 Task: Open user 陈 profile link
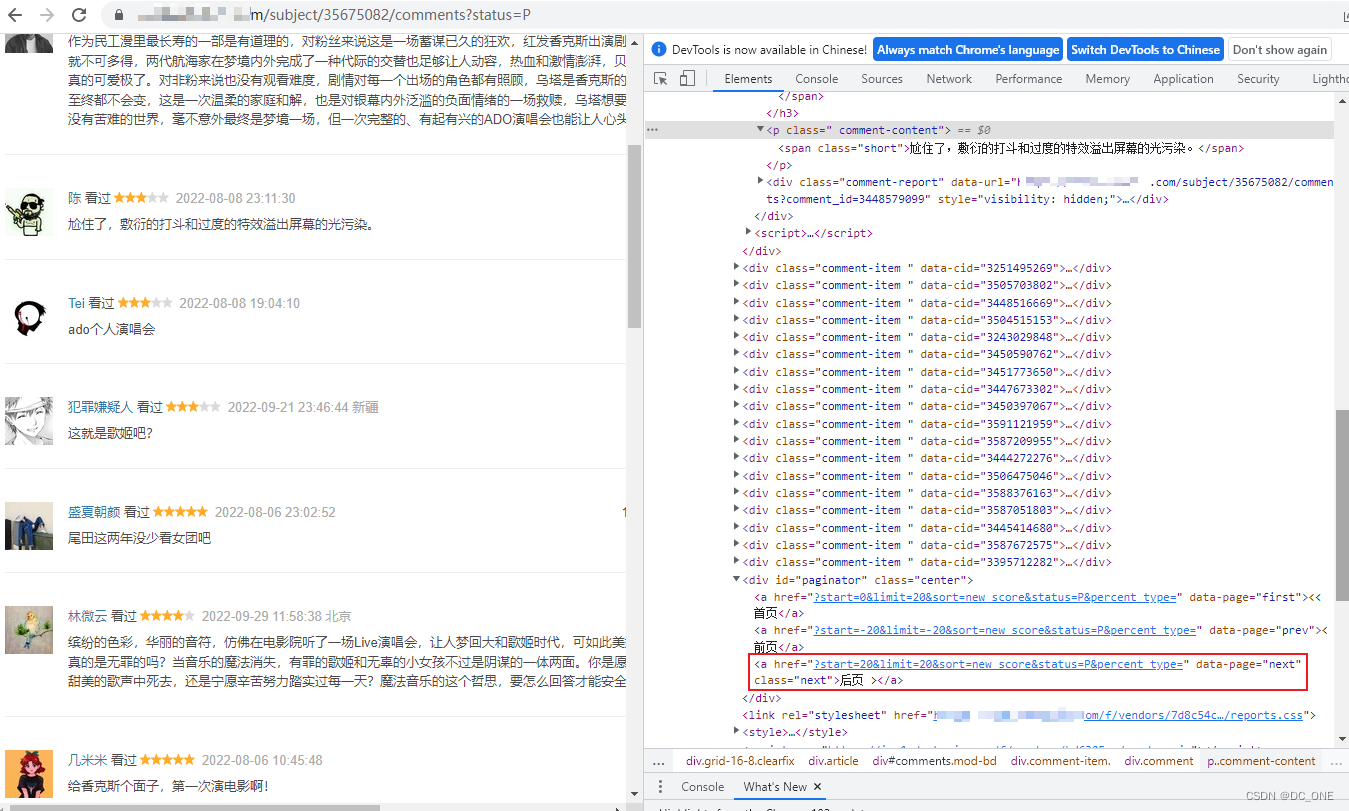tap(74, 198)
